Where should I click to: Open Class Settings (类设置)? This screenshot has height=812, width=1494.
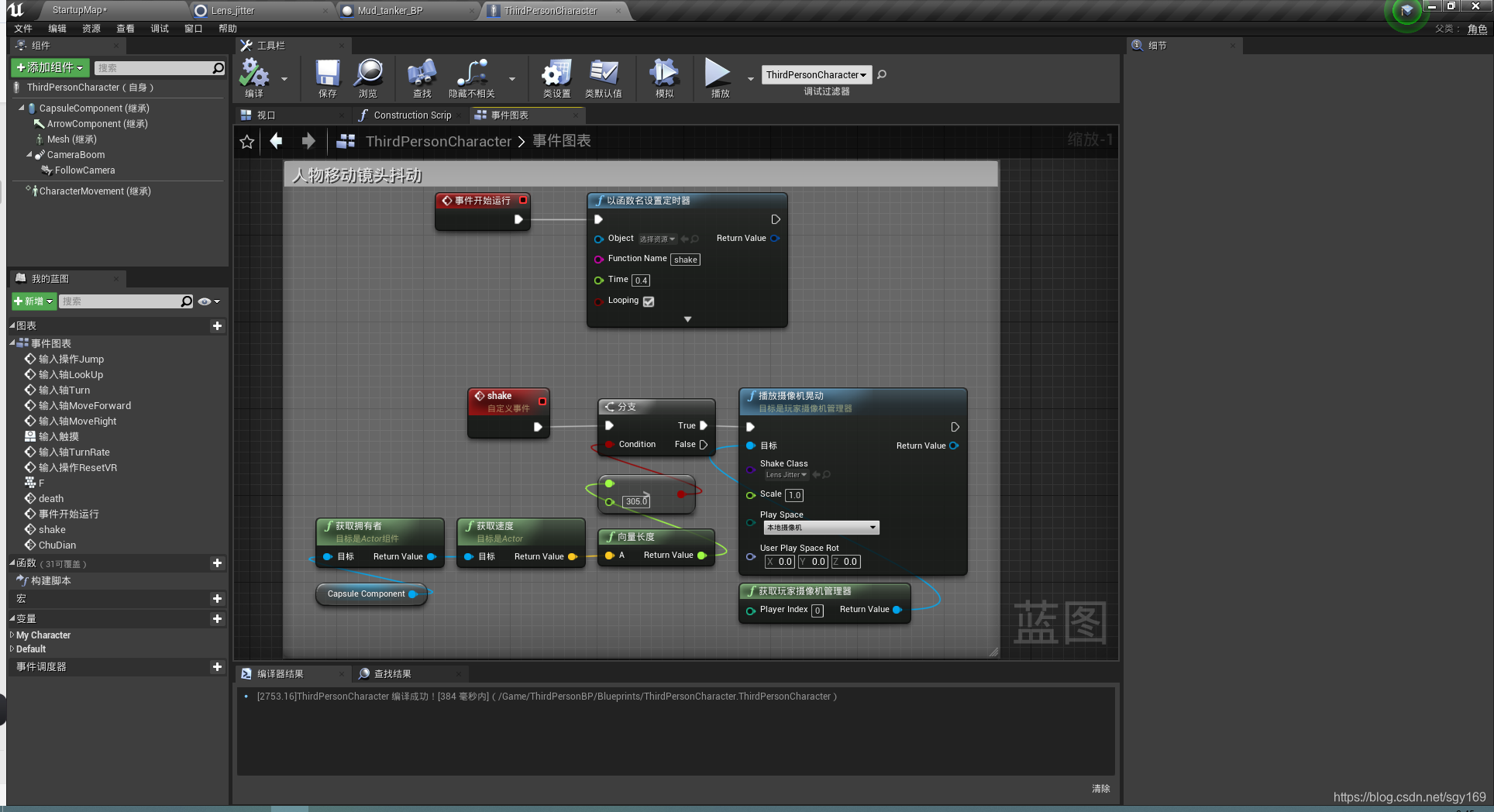(556, 77)
